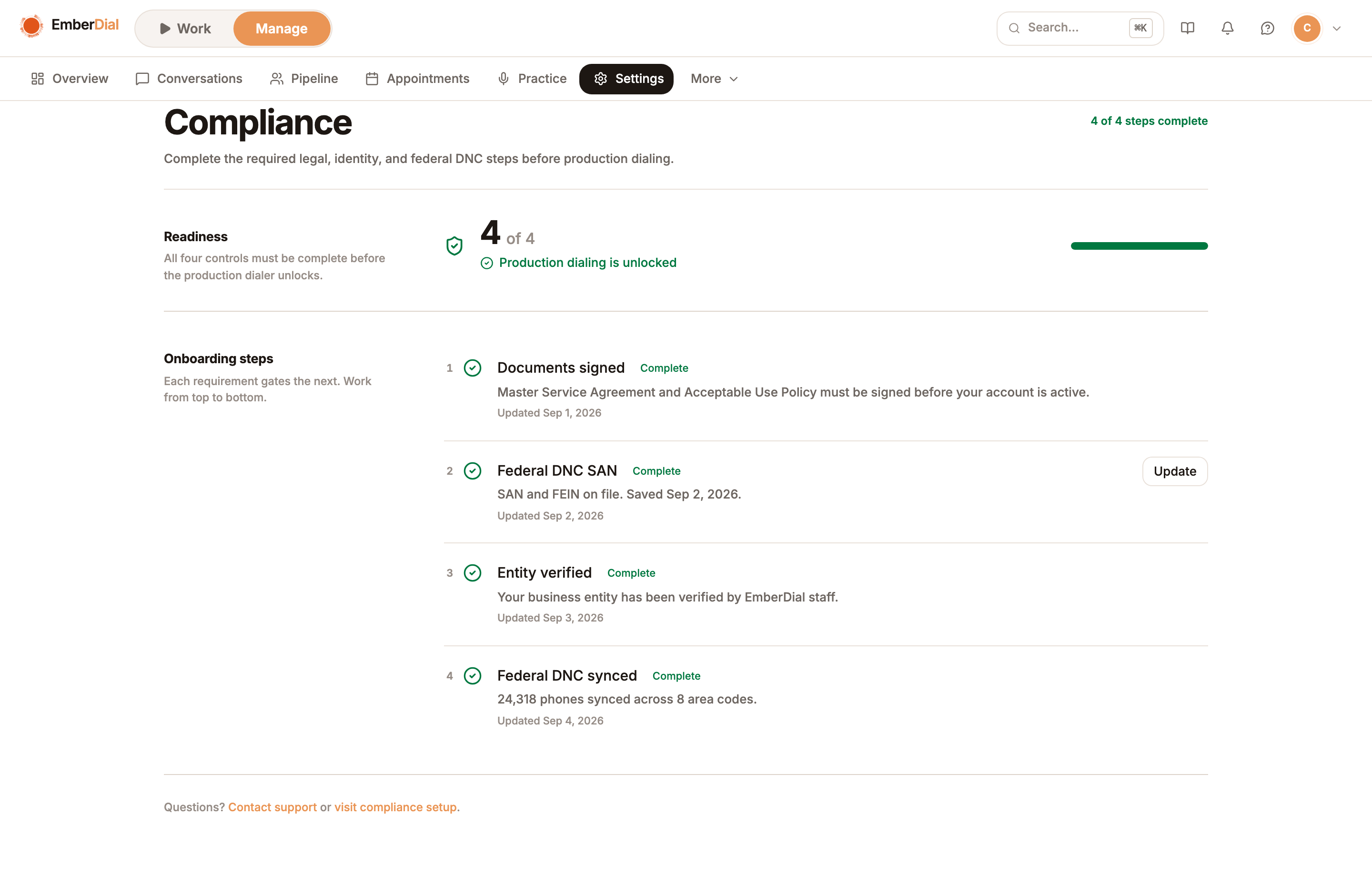1372x877 pixels.
Task: Click 'Updated Sep 1, 2026' text
Action: [x=549, y=412]
